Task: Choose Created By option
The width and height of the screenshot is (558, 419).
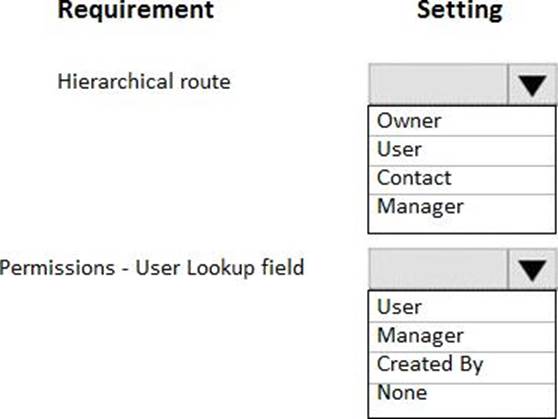Action: pyautogui.click(x=462, y=368)
